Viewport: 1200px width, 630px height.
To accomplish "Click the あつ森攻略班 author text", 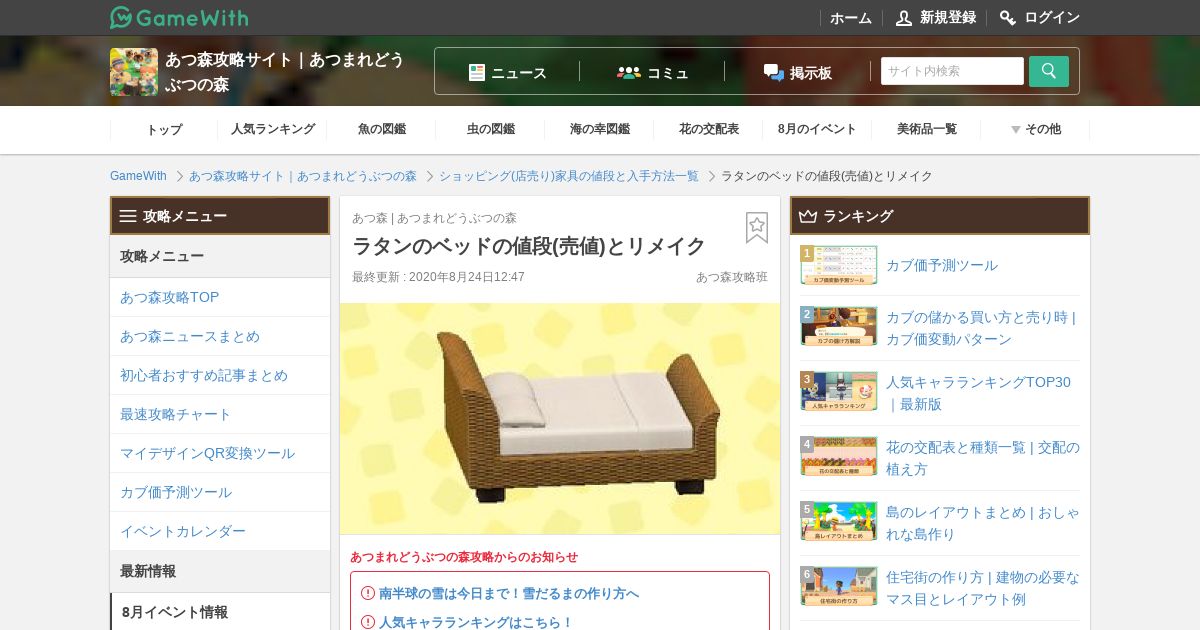I will point(732,277).
